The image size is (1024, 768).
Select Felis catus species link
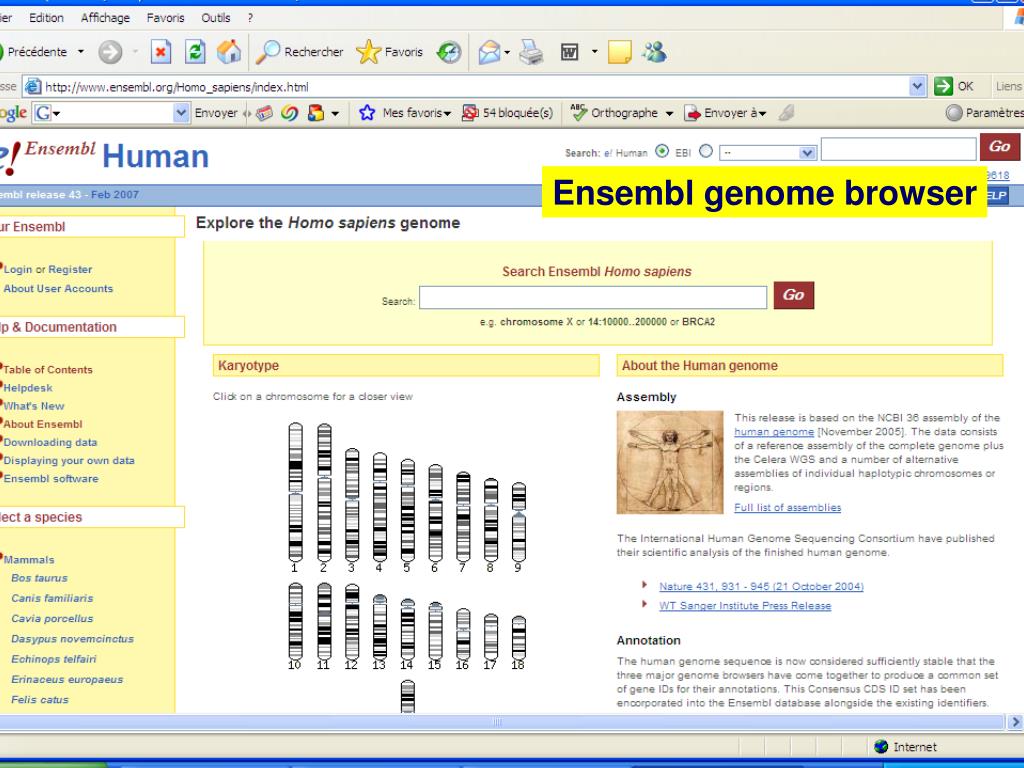pos(40,699)
